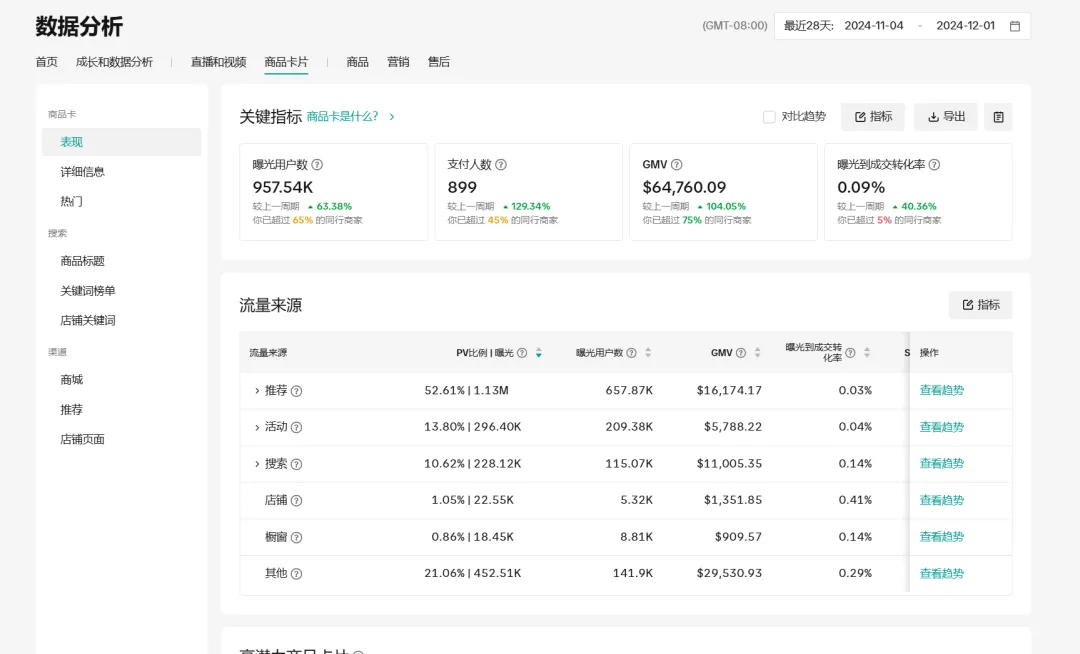Click help icon next to 搜索 row label
The image size is (1080, 654).
[296, 464]
